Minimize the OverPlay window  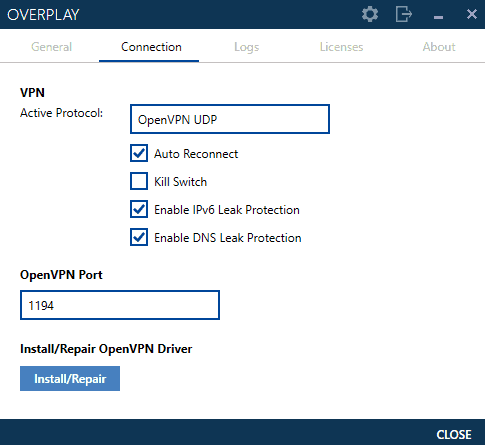click(438, 17)
